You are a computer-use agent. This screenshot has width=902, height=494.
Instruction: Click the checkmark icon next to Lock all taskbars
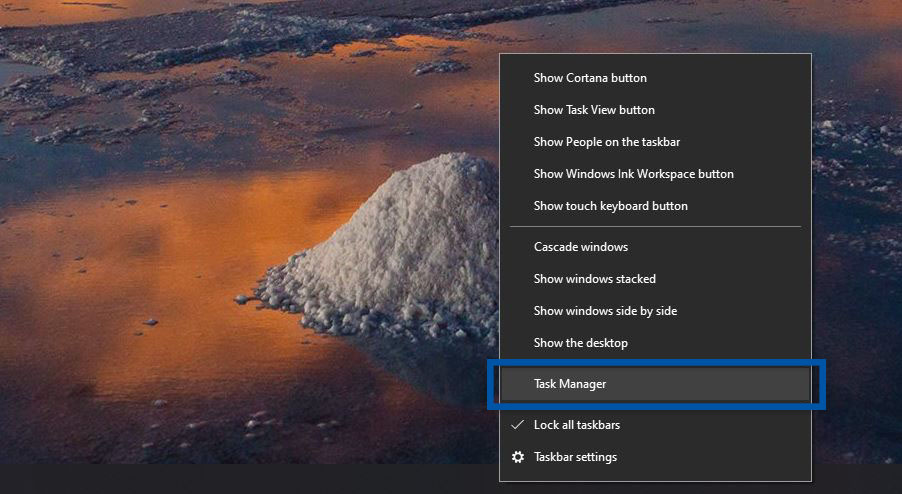(518, 425)
